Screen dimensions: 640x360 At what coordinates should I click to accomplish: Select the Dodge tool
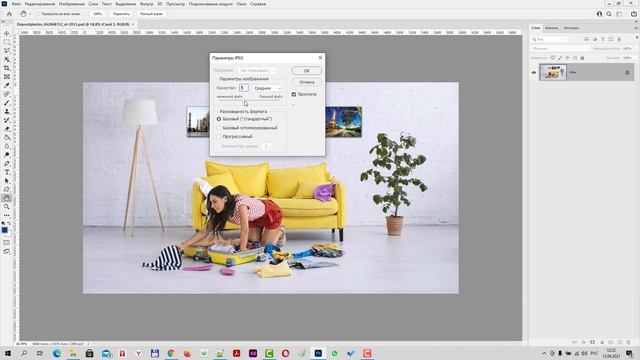(x=7, y=155)
